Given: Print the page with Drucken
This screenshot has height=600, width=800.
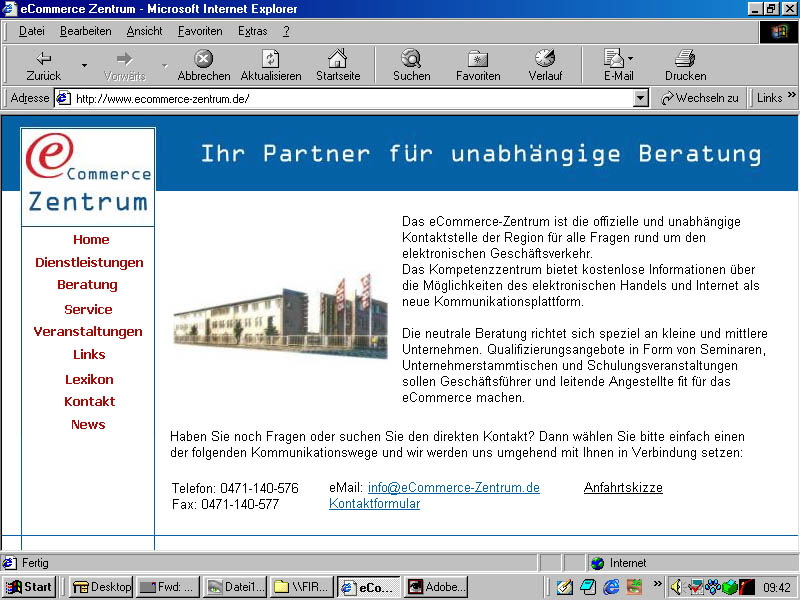Looking at the screenshot, I should (685, 65).
